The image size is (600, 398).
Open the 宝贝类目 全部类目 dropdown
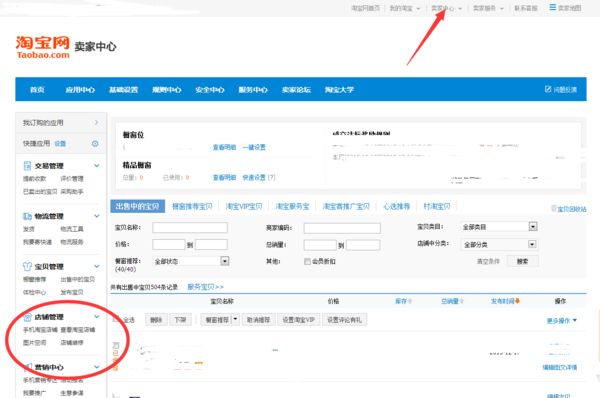click(x=499, y=227)
